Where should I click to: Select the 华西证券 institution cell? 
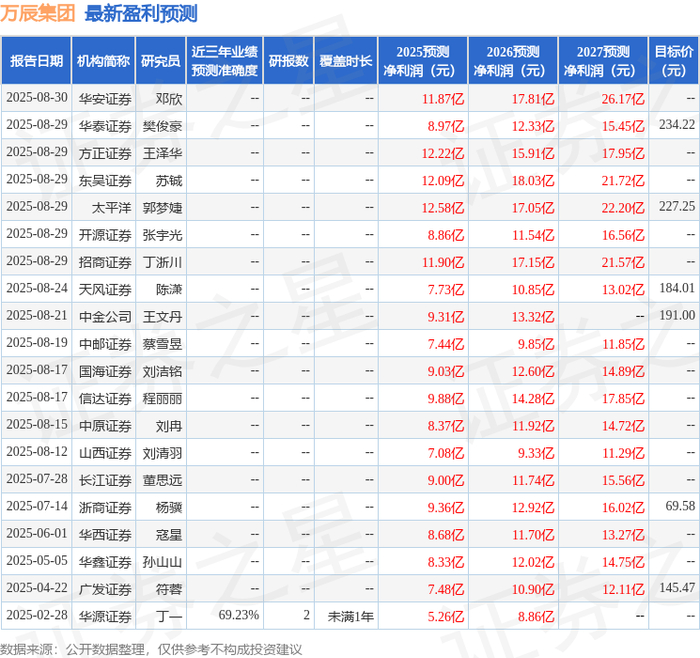tap(105, 534)
